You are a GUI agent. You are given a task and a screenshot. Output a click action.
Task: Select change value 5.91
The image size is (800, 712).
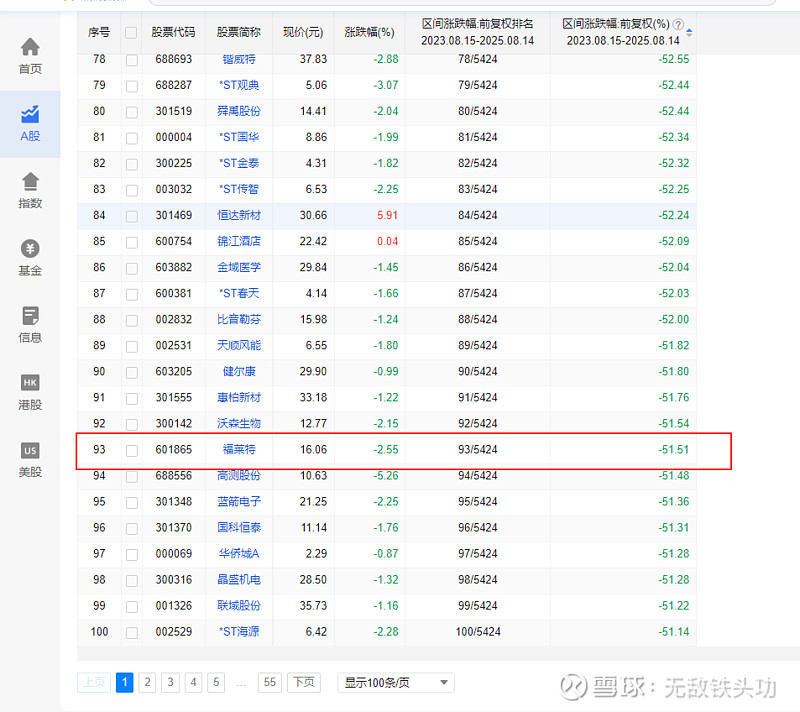click(x=387, y=215)
